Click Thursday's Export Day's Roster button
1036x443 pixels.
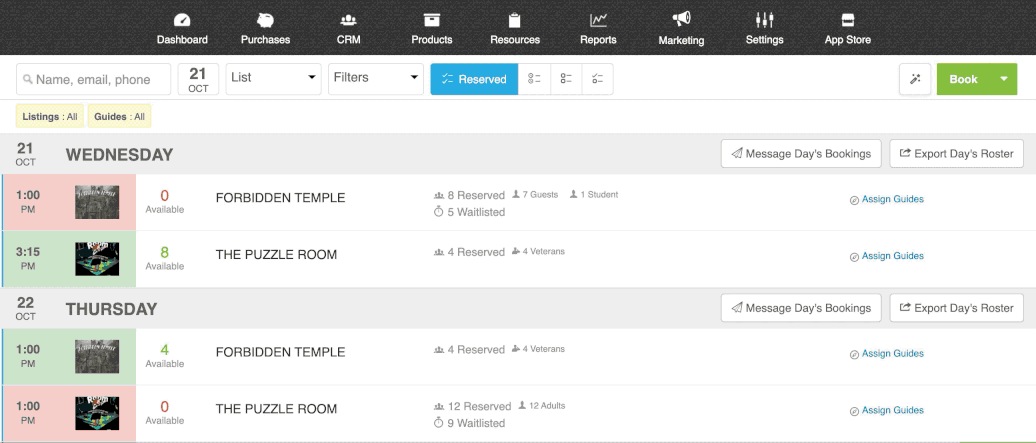click(957, 308)
